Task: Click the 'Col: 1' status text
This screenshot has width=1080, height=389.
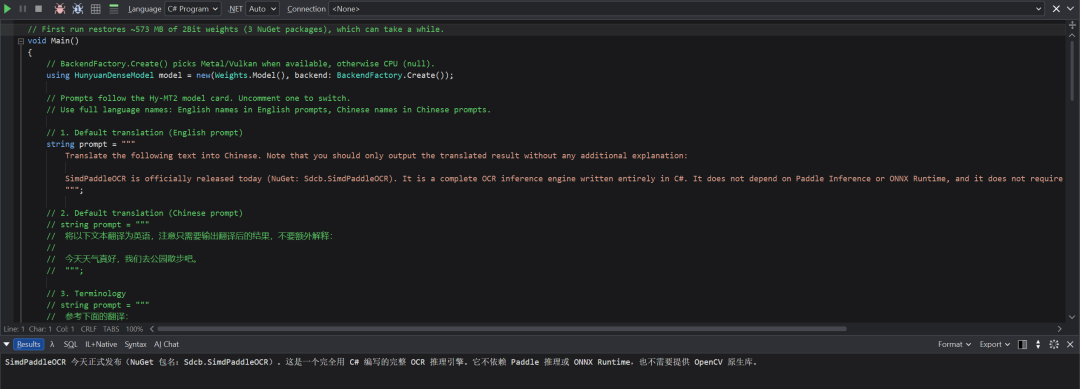Action: [x=65, y=329]
